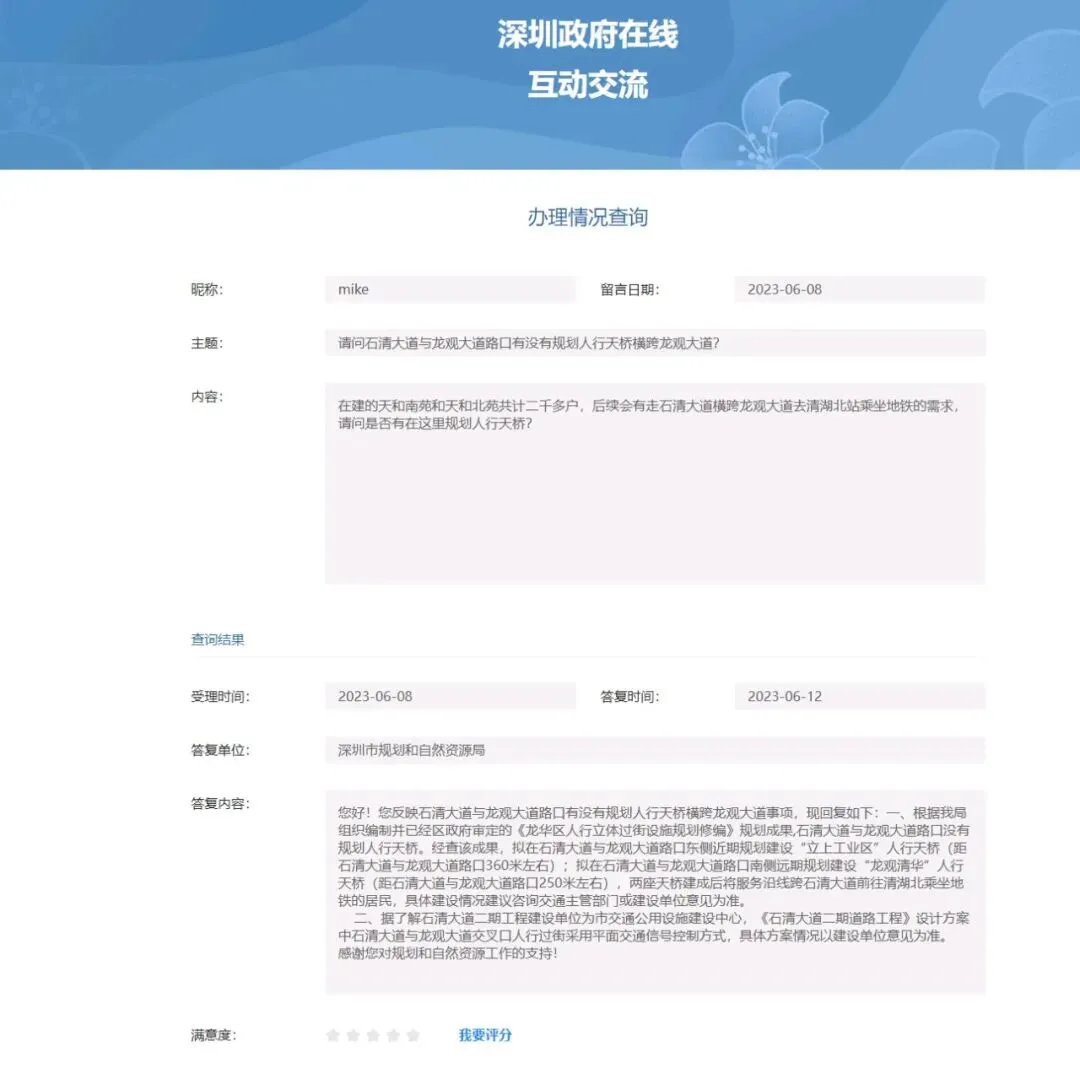Click the 留言日期 label
The height and width of the screenshot is (1079, 1080).
(630, 290)
